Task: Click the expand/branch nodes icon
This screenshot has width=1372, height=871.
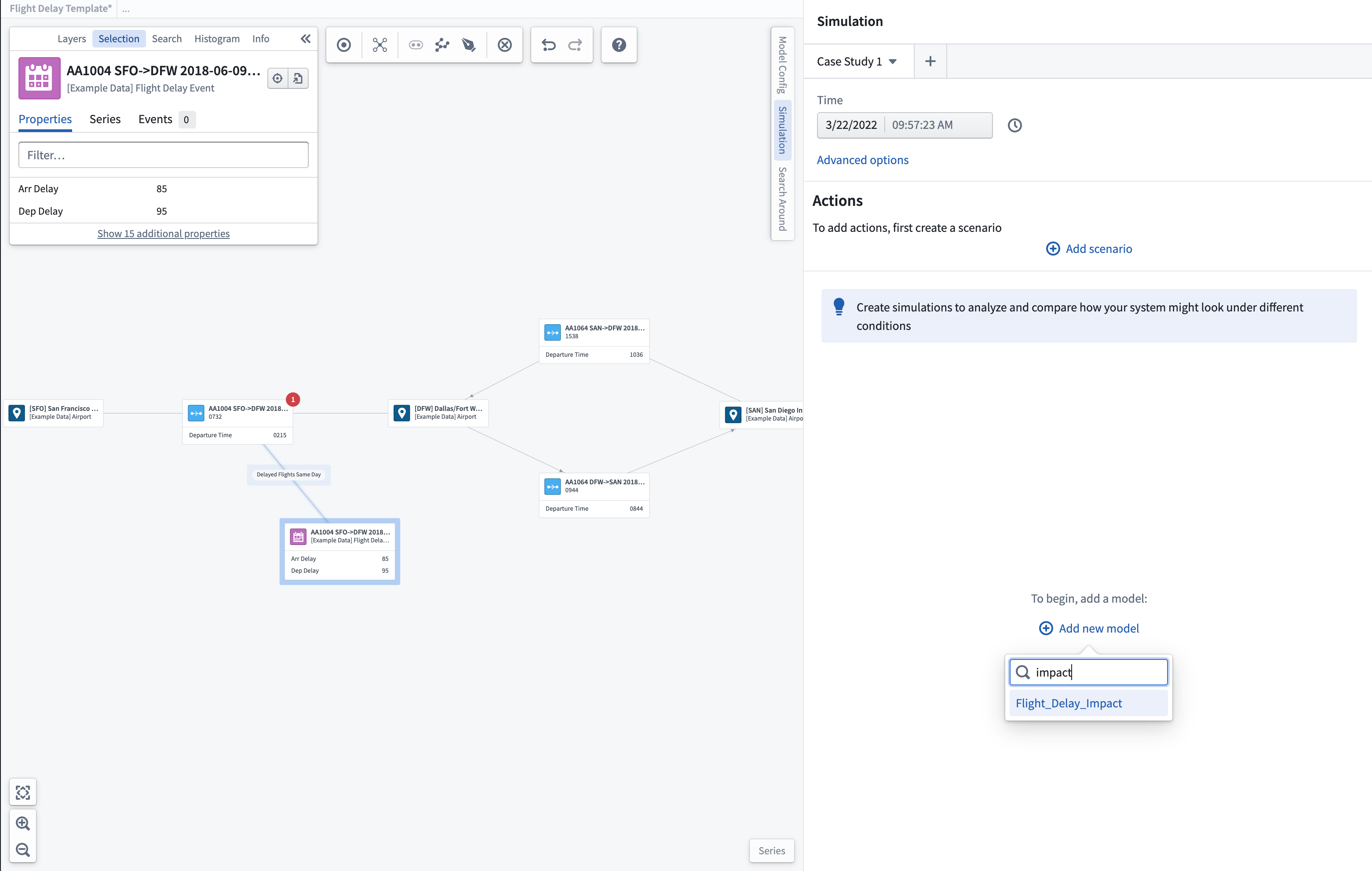Action: 379,44
